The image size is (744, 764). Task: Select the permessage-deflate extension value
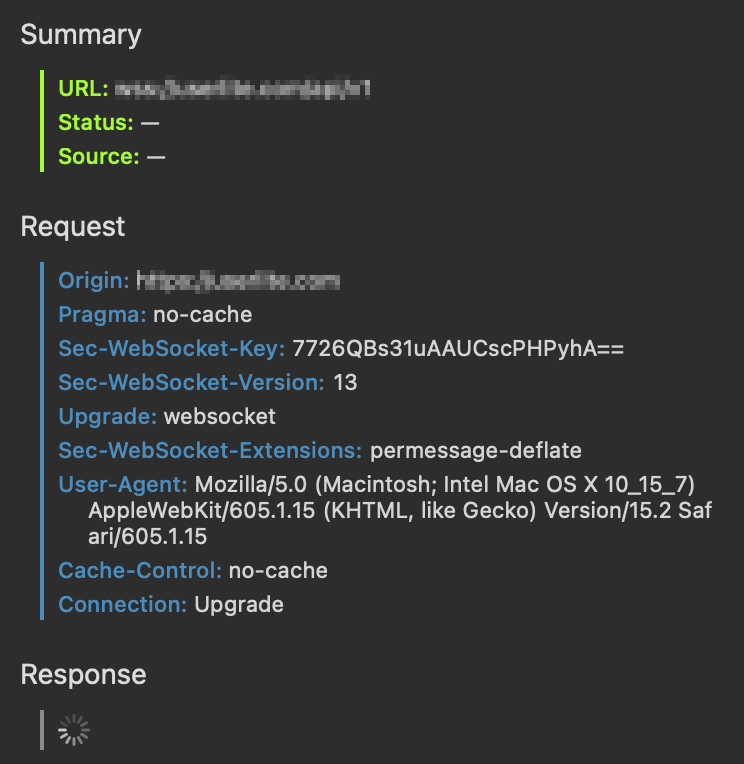476,451
